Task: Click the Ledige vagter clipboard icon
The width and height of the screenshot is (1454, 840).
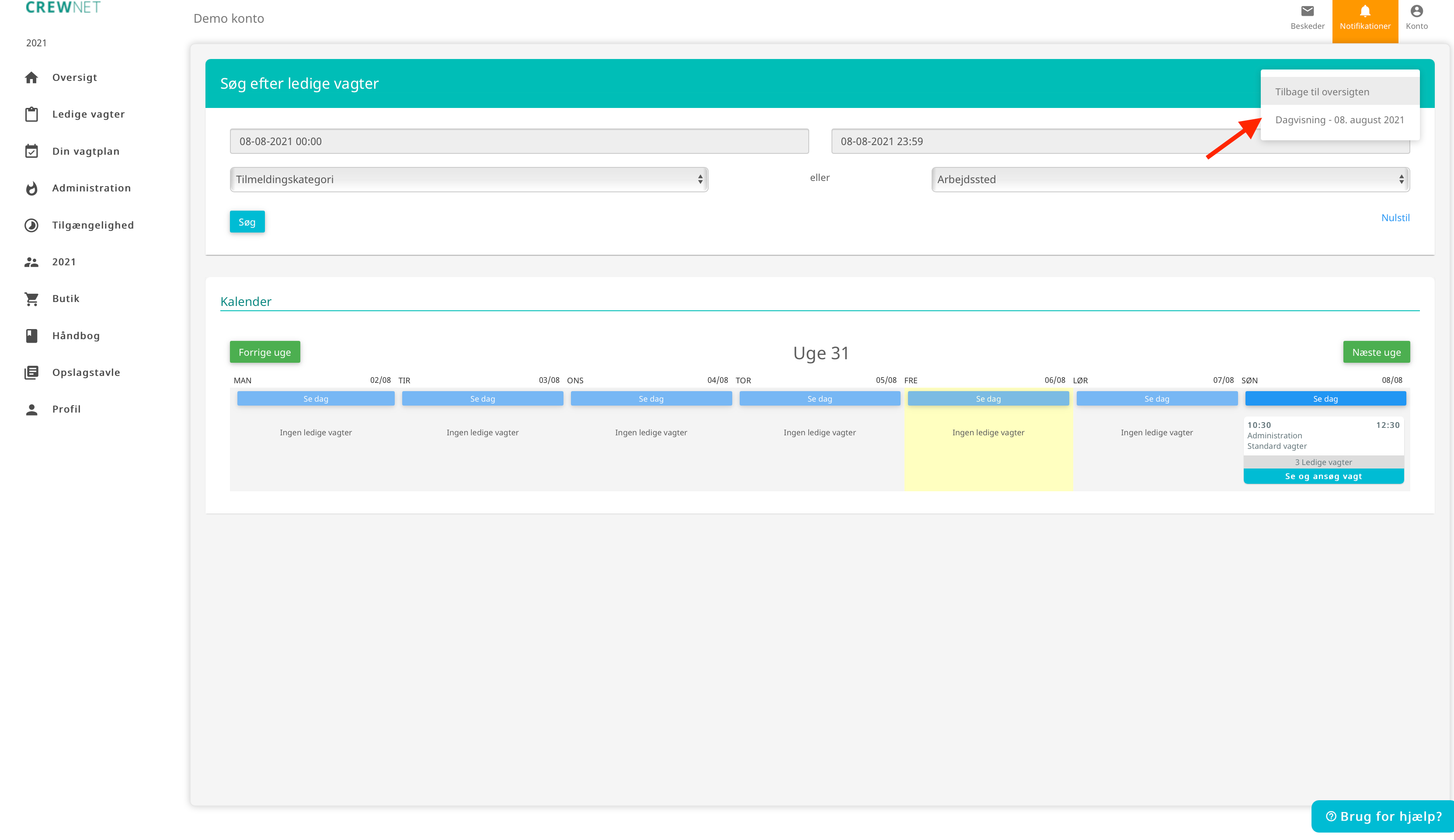Action: 32,114
